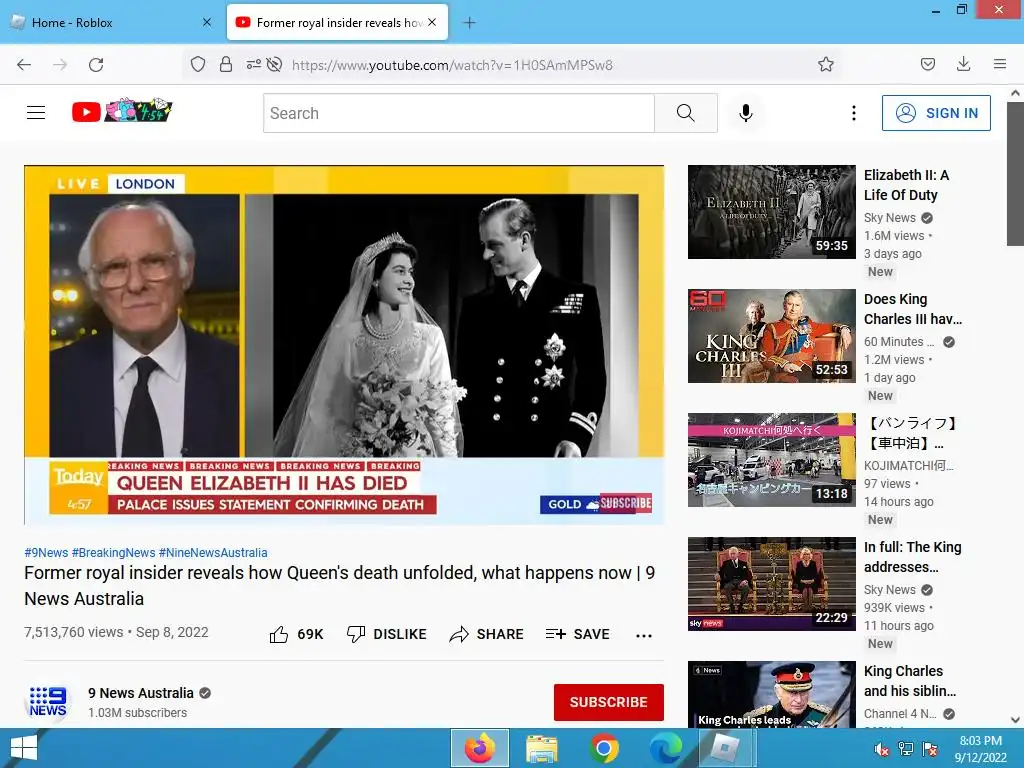Open the site permissions icon in the address bar
Screen dimensions: 1024x768
tap(253, 64)
